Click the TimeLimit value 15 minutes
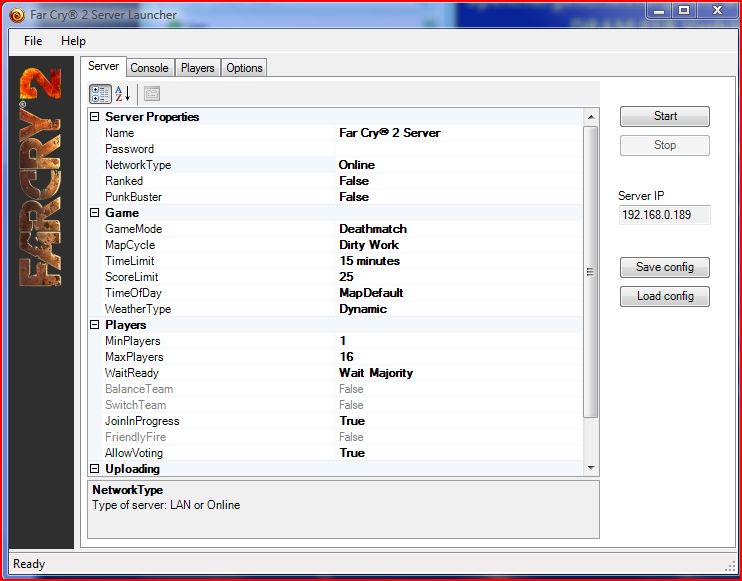Image resolution: width=742 pixels, height=581 pixels. click(370, 261)
